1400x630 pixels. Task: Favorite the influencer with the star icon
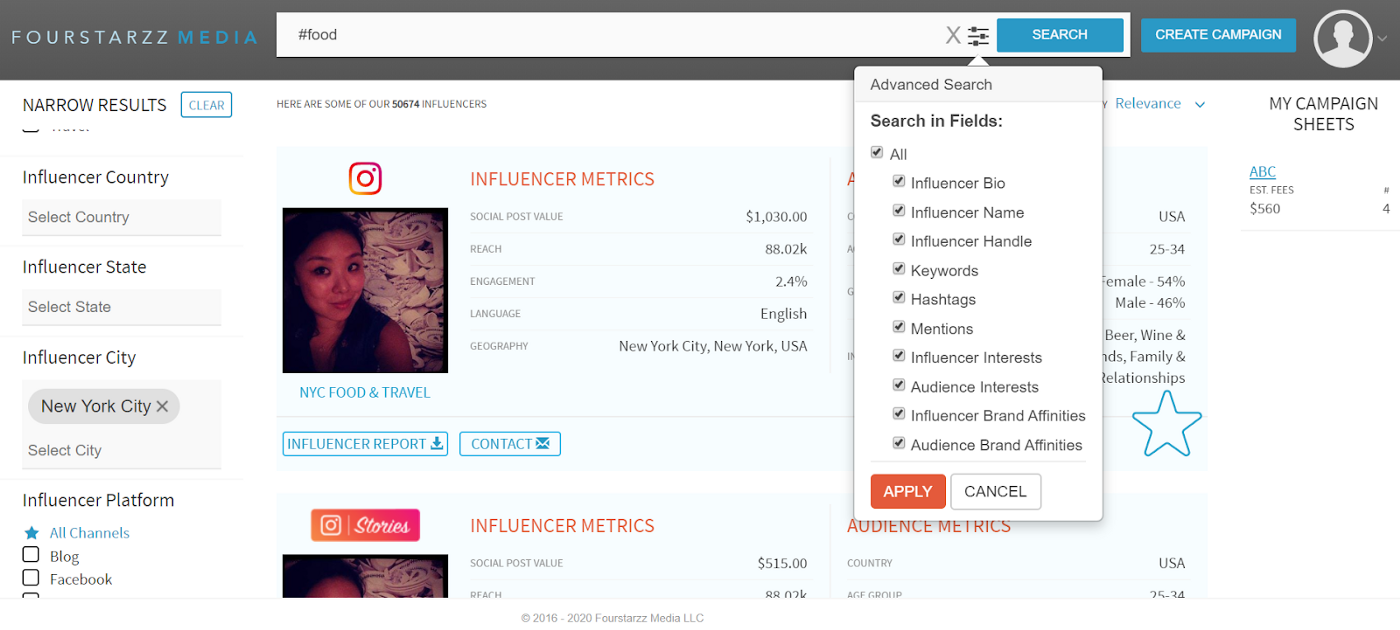[x=1166, y=424]
